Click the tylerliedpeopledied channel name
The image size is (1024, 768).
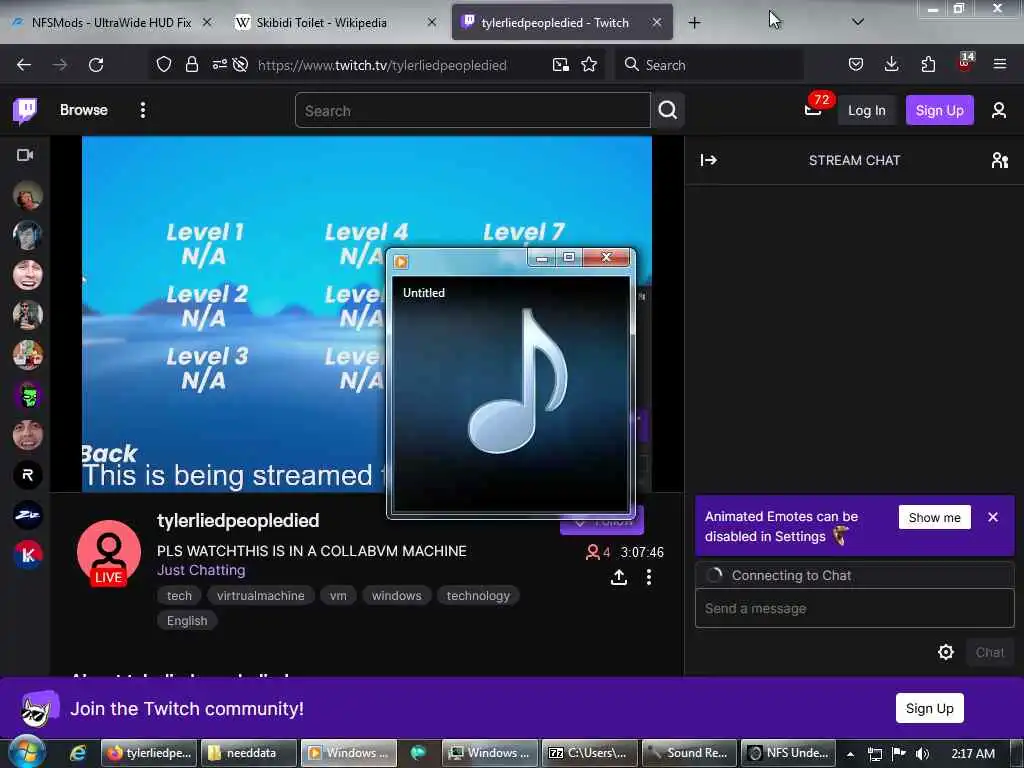(x=238, y=520)
